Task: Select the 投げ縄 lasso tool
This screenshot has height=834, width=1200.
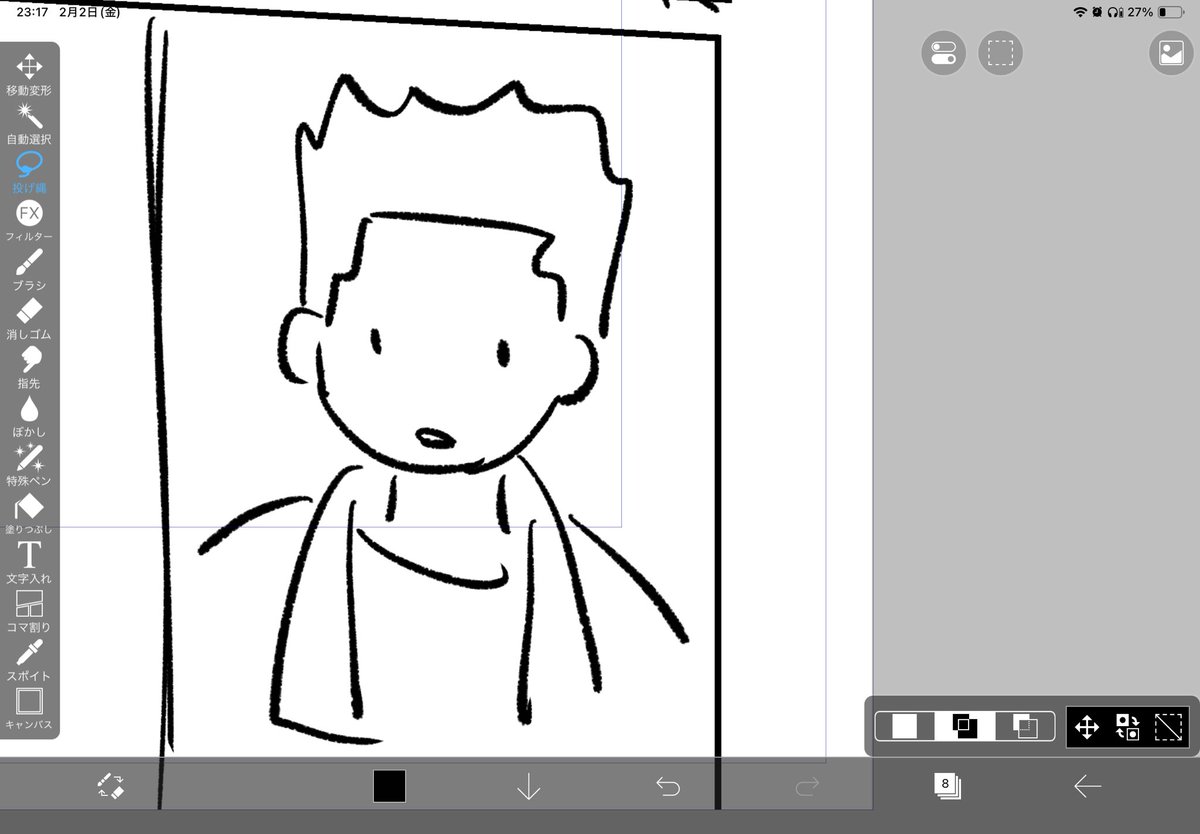Action: 29,172
